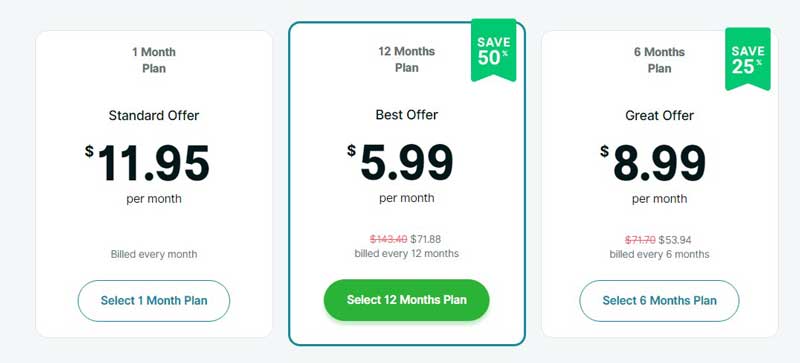Image resolution: width=800 pixels, height=363 pixels.
Task: Click the $71.88 discounted yearly total
Action: pos(426,239)
